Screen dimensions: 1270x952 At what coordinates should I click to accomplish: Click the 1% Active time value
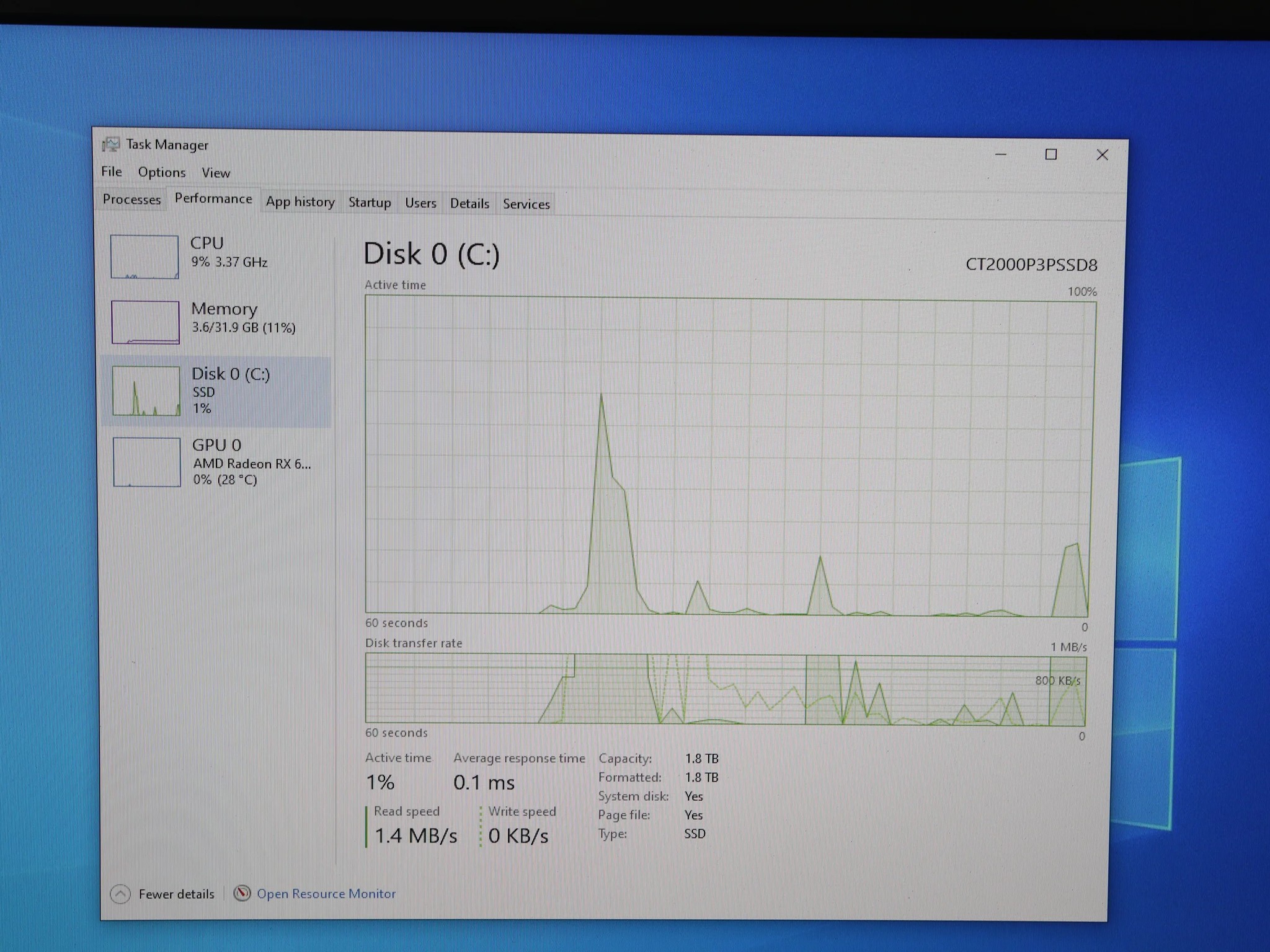(380, 782)
